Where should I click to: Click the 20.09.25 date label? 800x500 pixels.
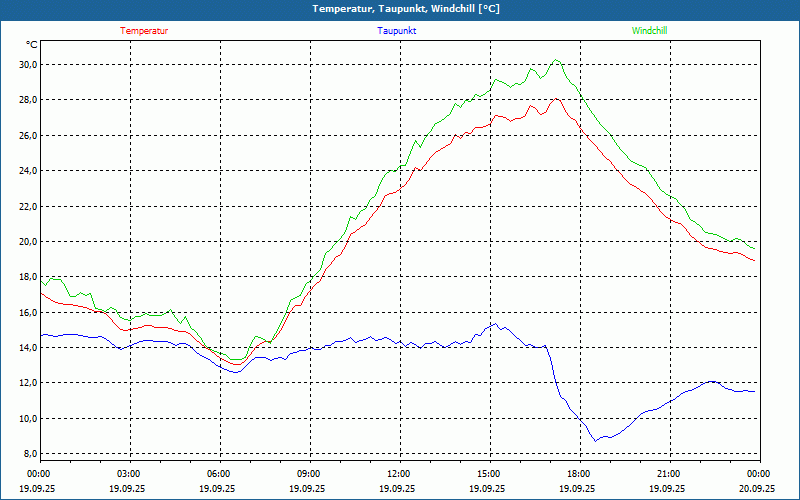click(757, 489)
